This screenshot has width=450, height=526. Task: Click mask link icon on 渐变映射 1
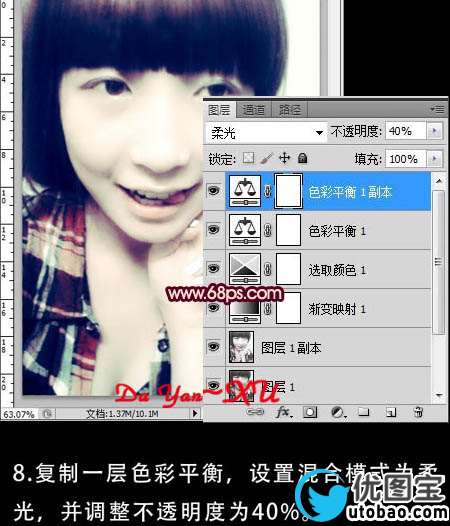pyautogui.click(x=268, y=309)
